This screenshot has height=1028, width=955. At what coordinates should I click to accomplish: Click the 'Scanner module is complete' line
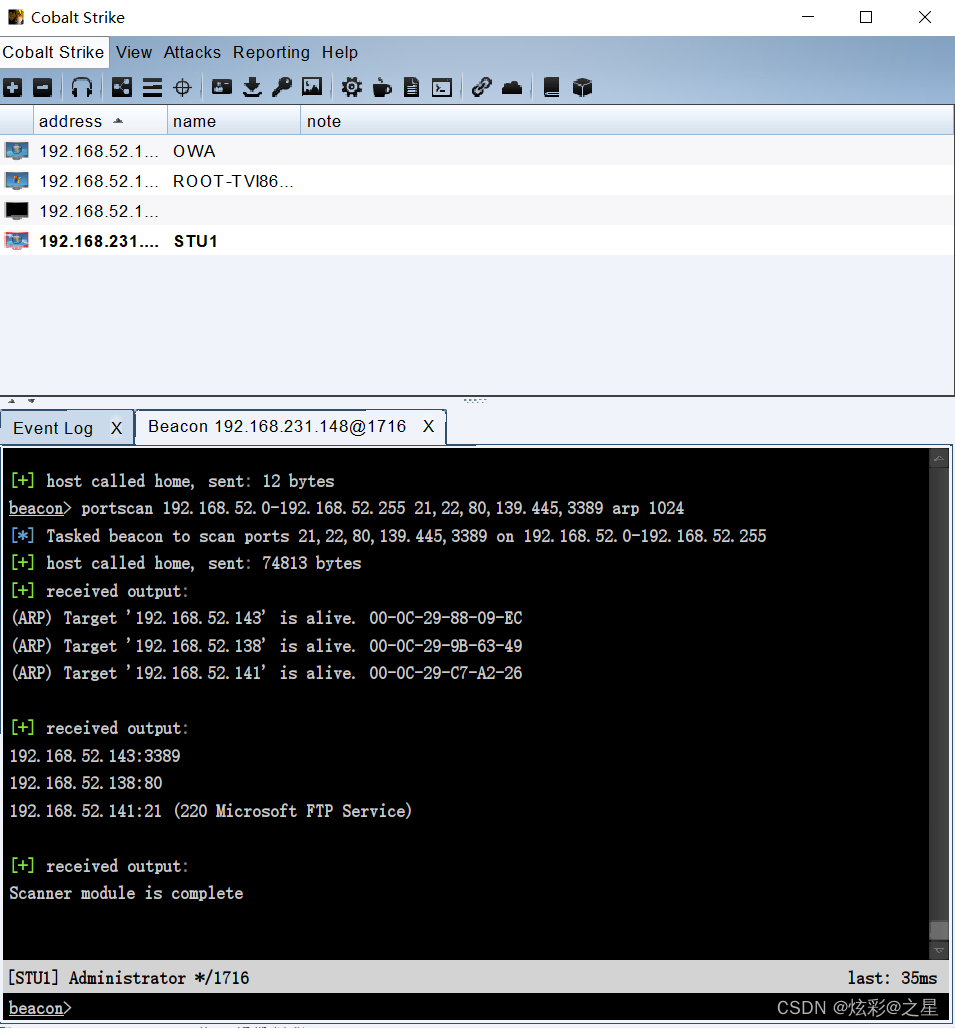126,893
